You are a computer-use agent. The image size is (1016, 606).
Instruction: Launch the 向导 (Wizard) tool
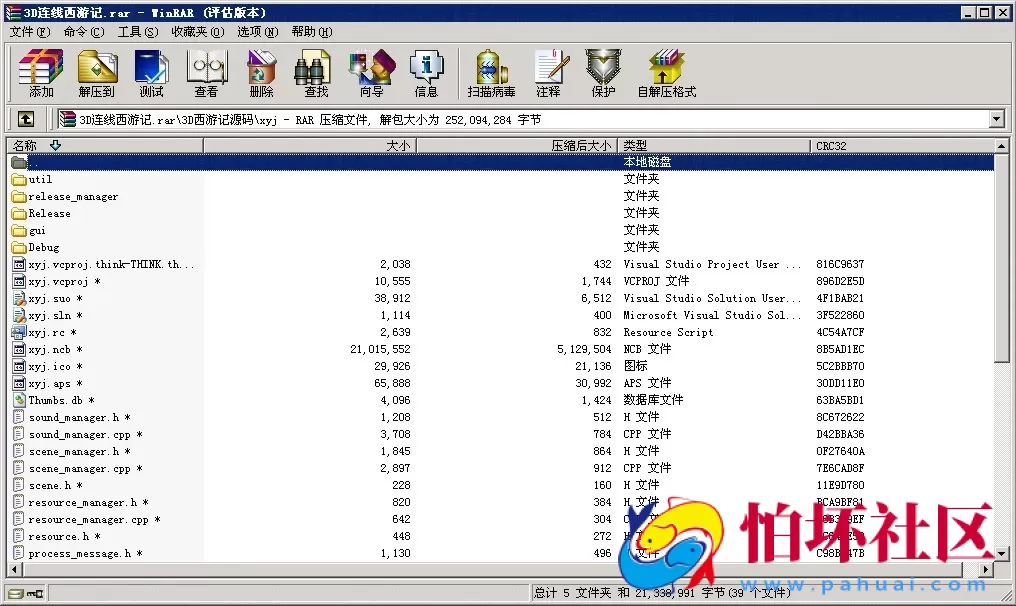pos(370,72)
